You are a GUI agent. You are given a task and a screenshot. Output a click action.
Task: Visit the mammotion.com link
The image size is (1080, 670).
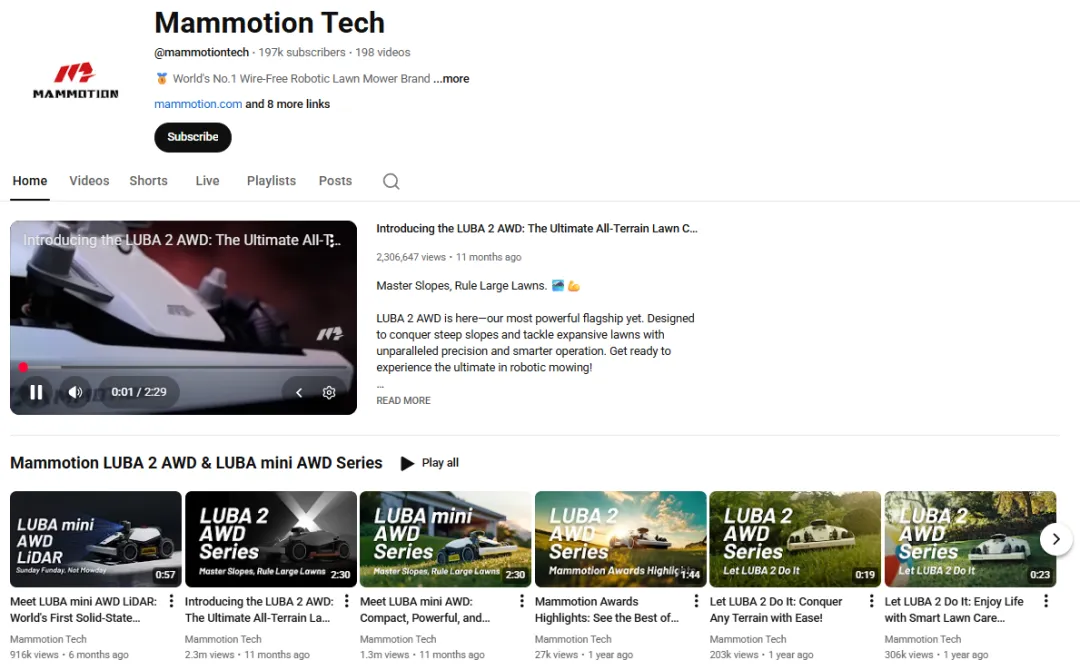[x=198, y=104]
